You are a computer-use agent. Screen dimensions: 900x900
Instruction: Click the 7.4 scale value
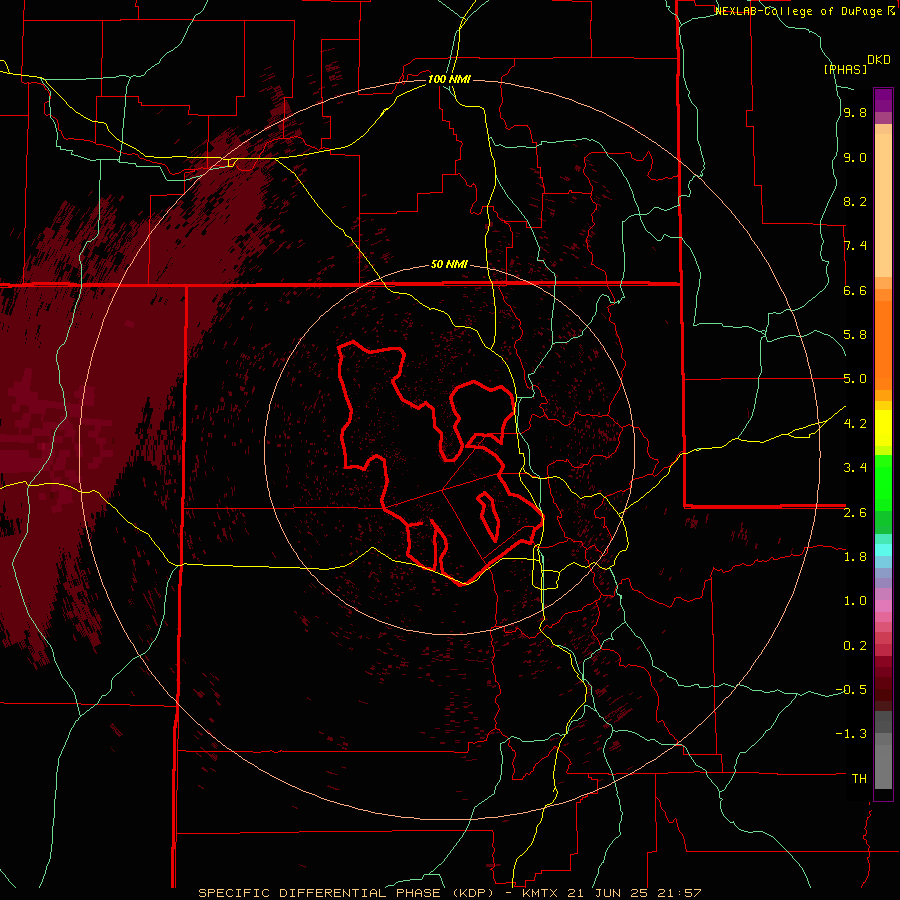coord(855,246)
